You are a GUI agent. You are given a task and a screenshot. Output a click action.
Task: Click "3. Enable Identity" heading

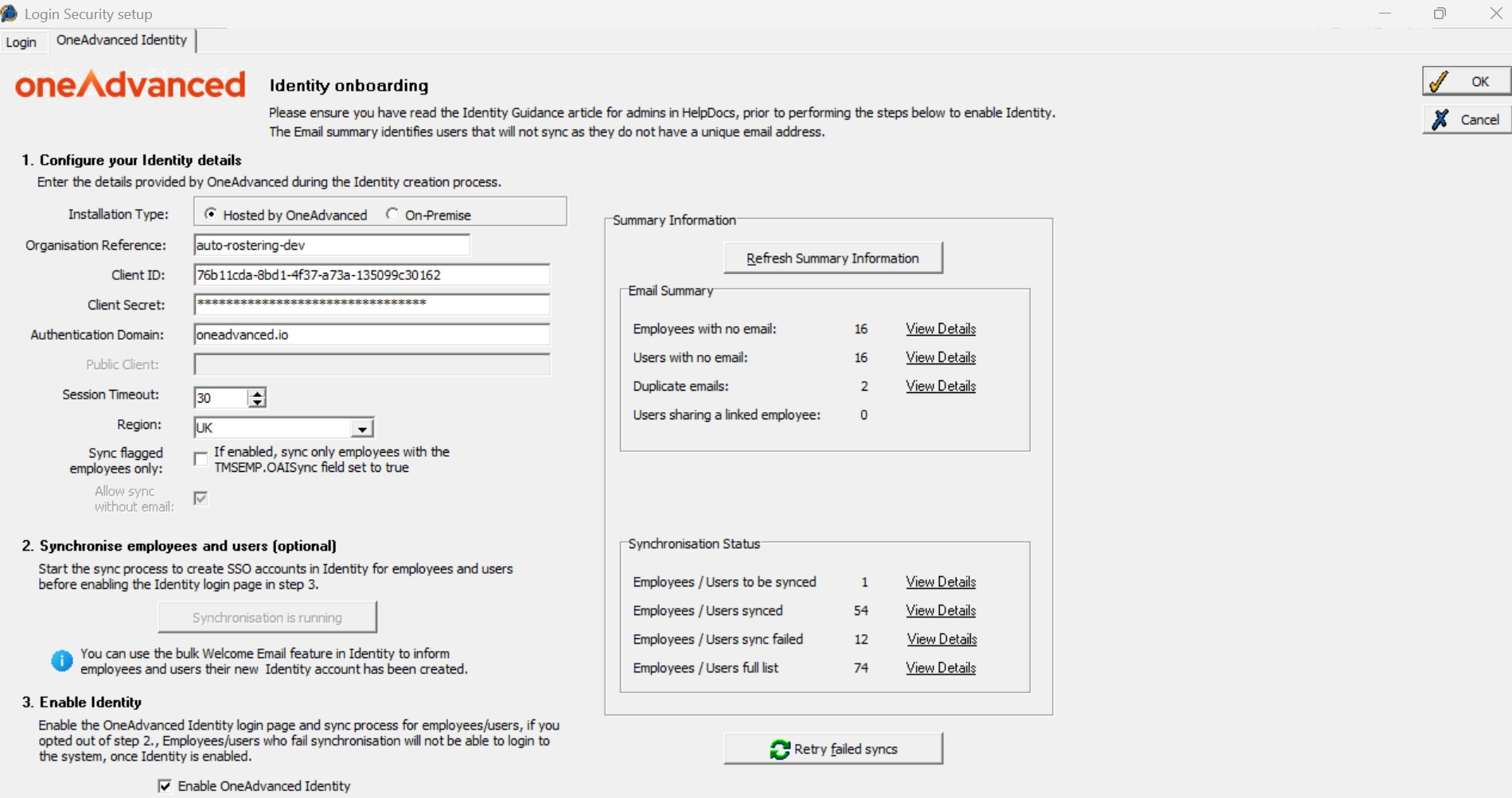82,702
